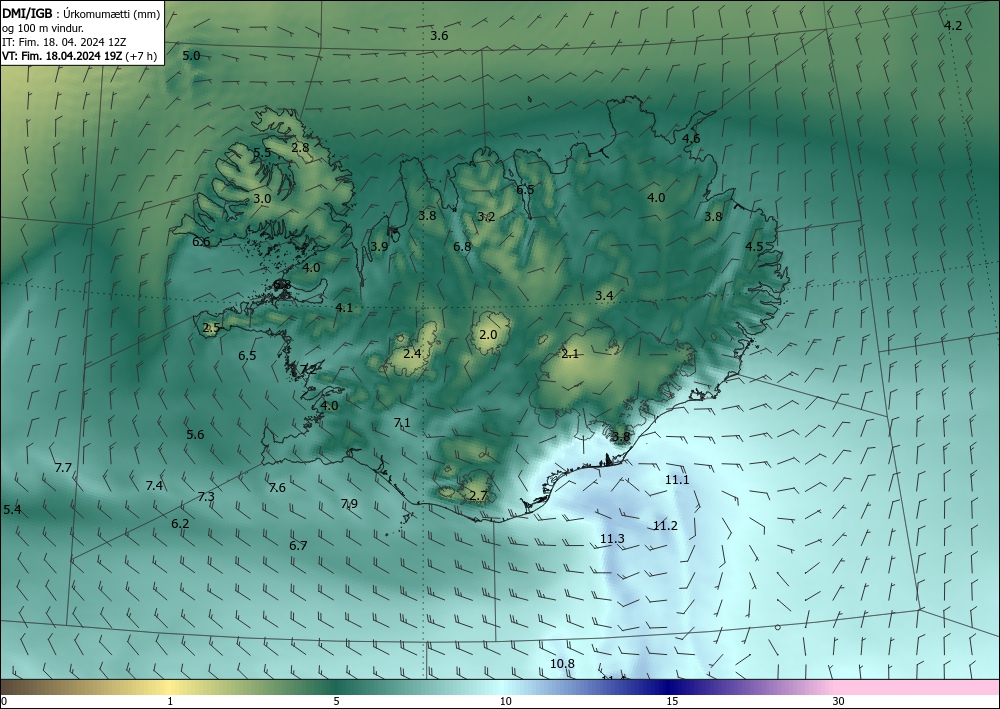
Task: Click the 'VT: Fim. 18.04.2024 19Z (+7 h)' line
Action: (x=79, y=55)
